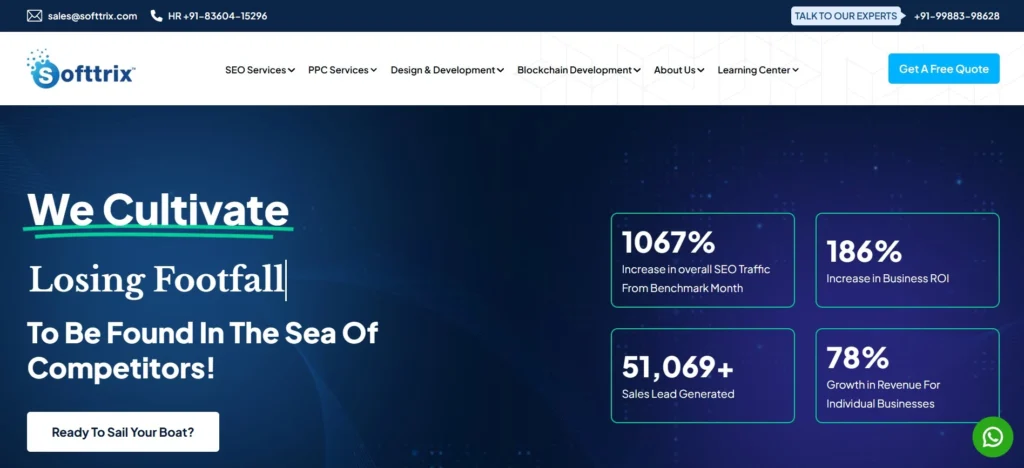Screen dimensions: 1024x468
Task: Click the 78% Growth in Revenue card
Action: [x=908, y=375]
